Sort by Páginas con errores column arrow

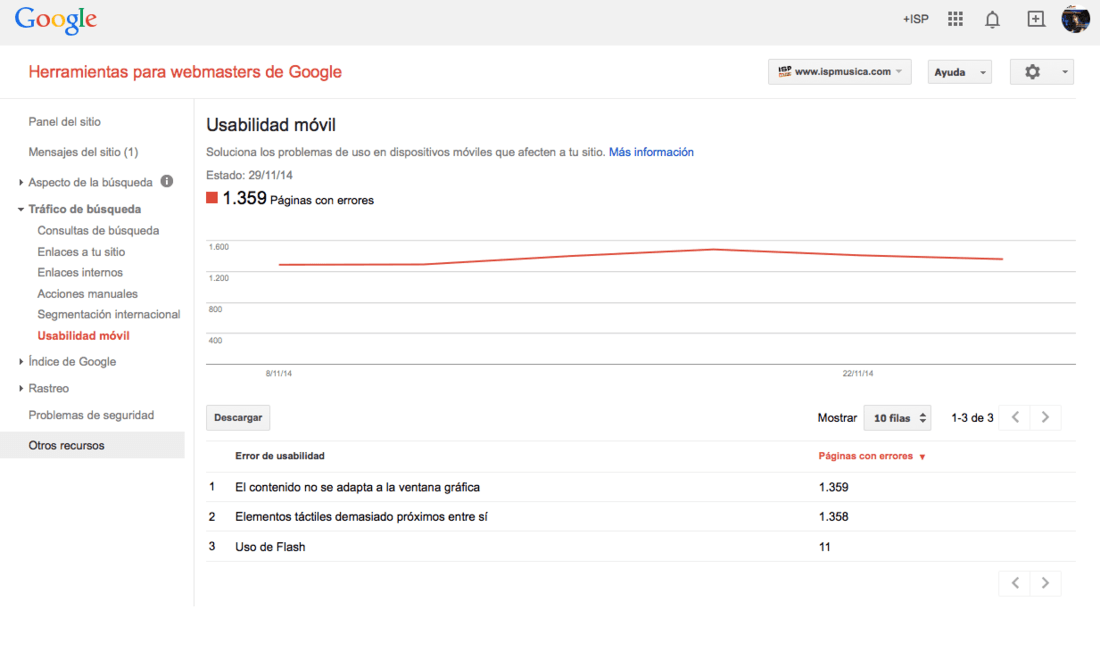point(923,457)
